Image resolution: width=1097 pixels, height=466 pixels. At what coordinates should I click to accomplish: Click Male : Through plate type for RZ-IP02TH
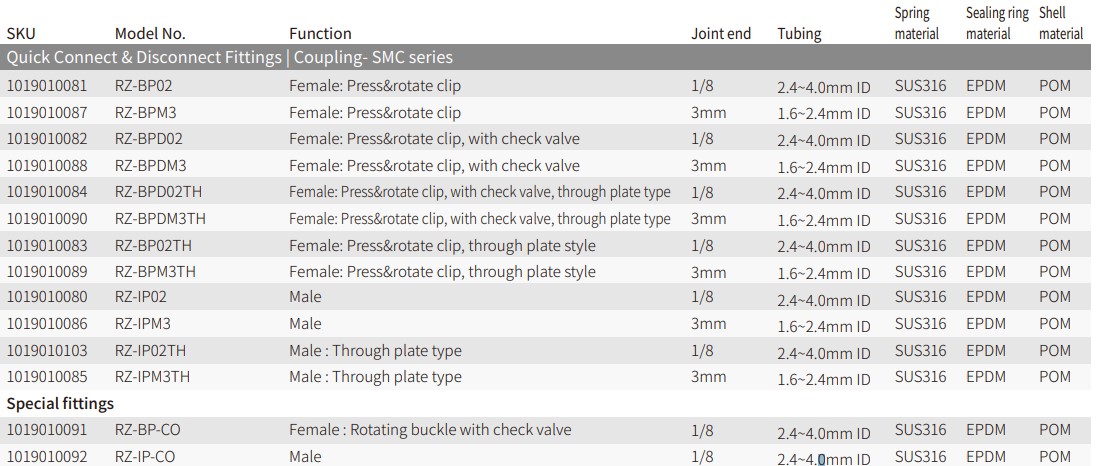pyautogui.click(x=375, y=351)
